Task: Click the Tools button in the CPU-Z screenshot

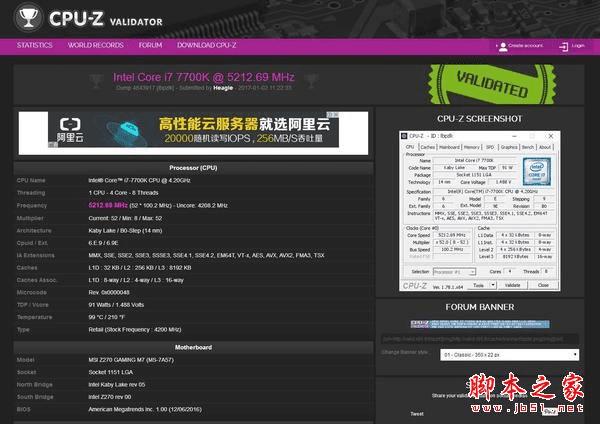Action: tap(478, 285)
